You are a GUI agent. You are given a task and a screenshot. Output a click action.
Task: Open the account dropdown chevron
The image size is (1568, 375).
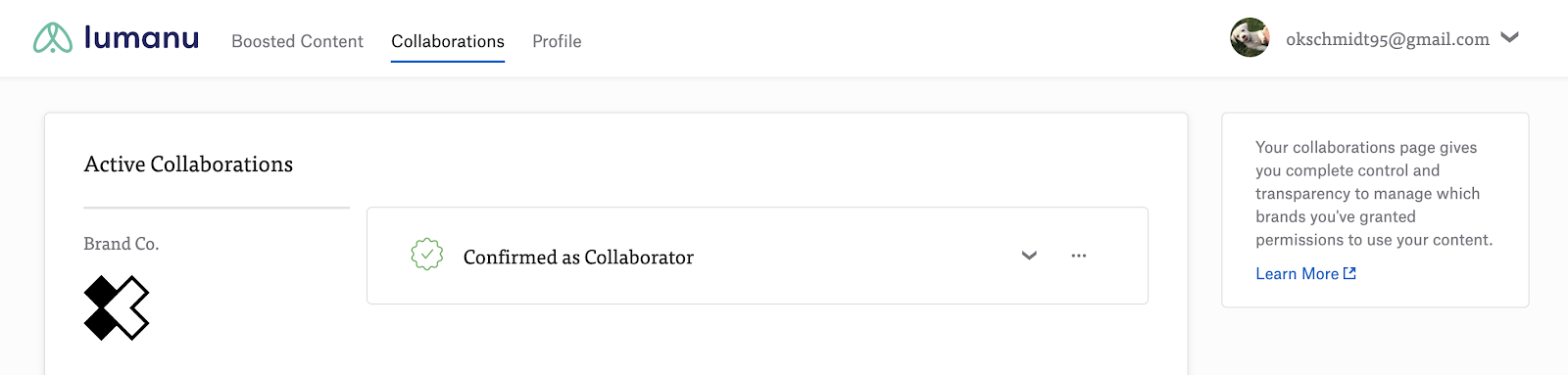(1510, 37)
